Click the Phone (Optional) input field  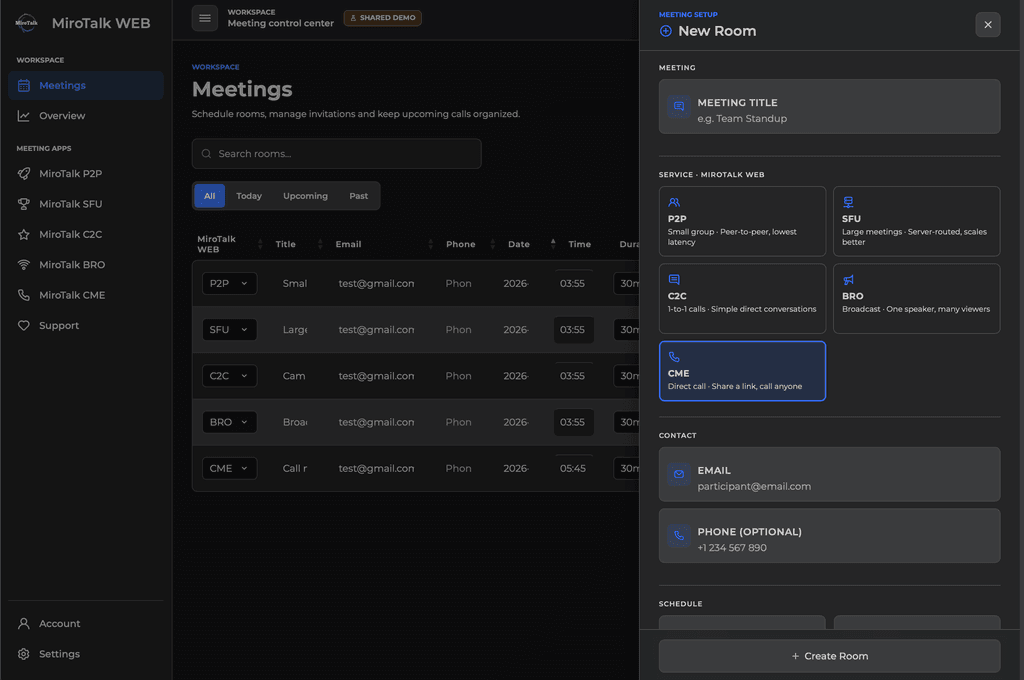[x=829, y=536]
